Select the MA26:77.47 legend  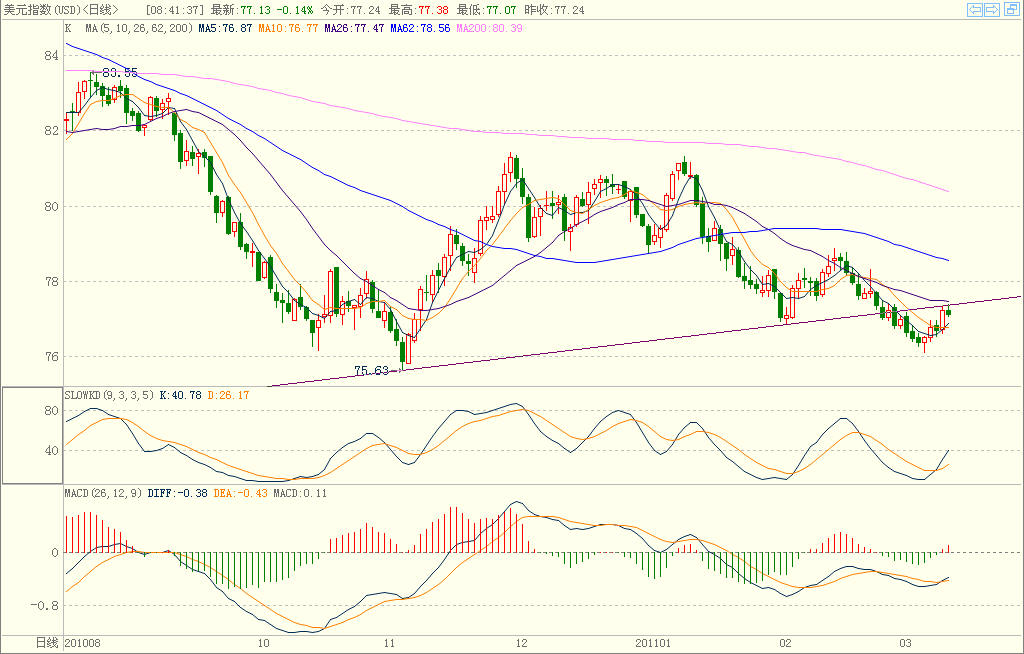(x=354, y=28)
